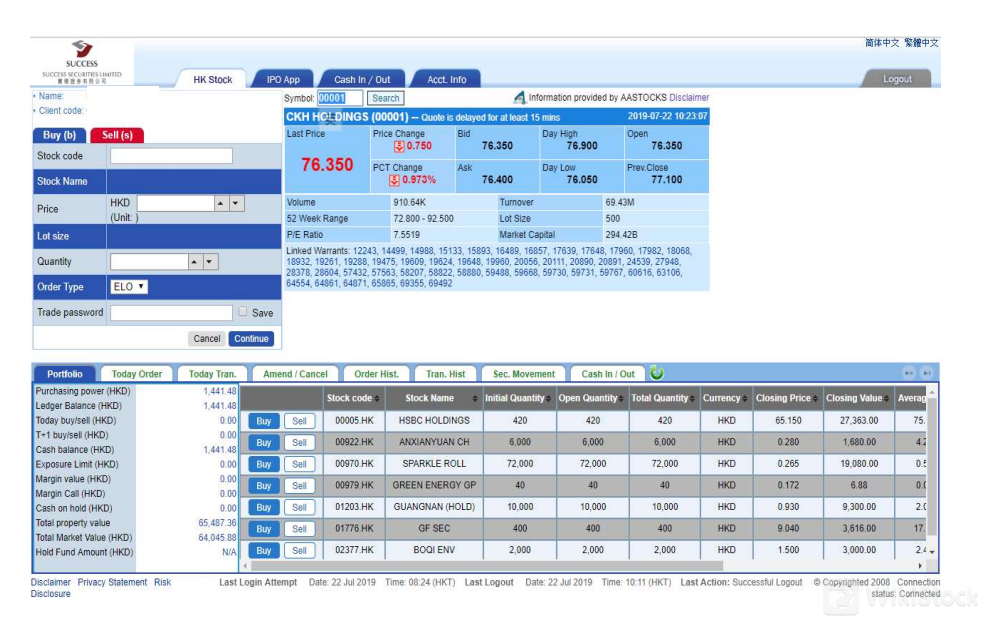Click the Stock code input field
The width and height of the screenshot is (988, 632).
pos(171,156)
